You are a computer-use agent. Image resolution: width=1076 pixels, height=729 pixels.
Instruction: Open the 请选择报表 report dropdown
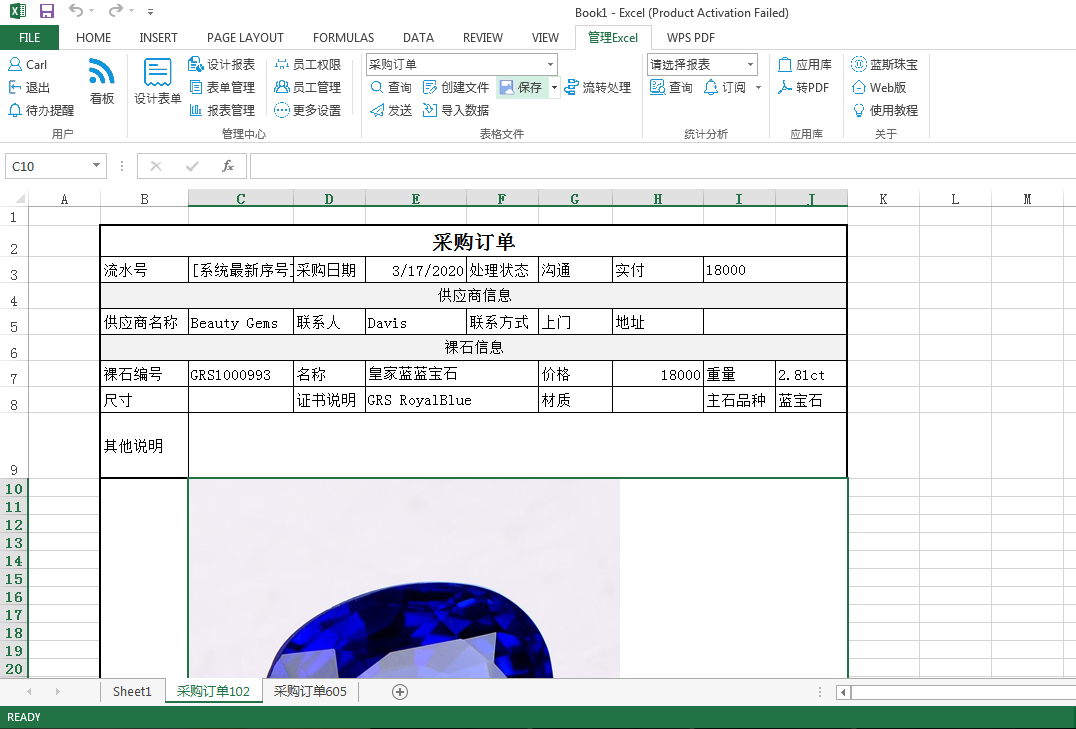click(750, 65)
